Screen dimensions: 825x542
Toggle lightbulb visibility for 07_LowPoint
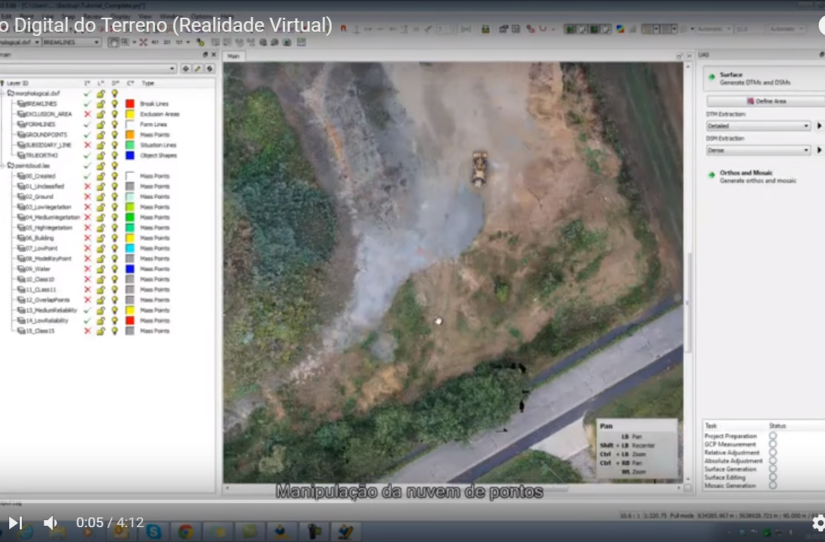(115, 248)
